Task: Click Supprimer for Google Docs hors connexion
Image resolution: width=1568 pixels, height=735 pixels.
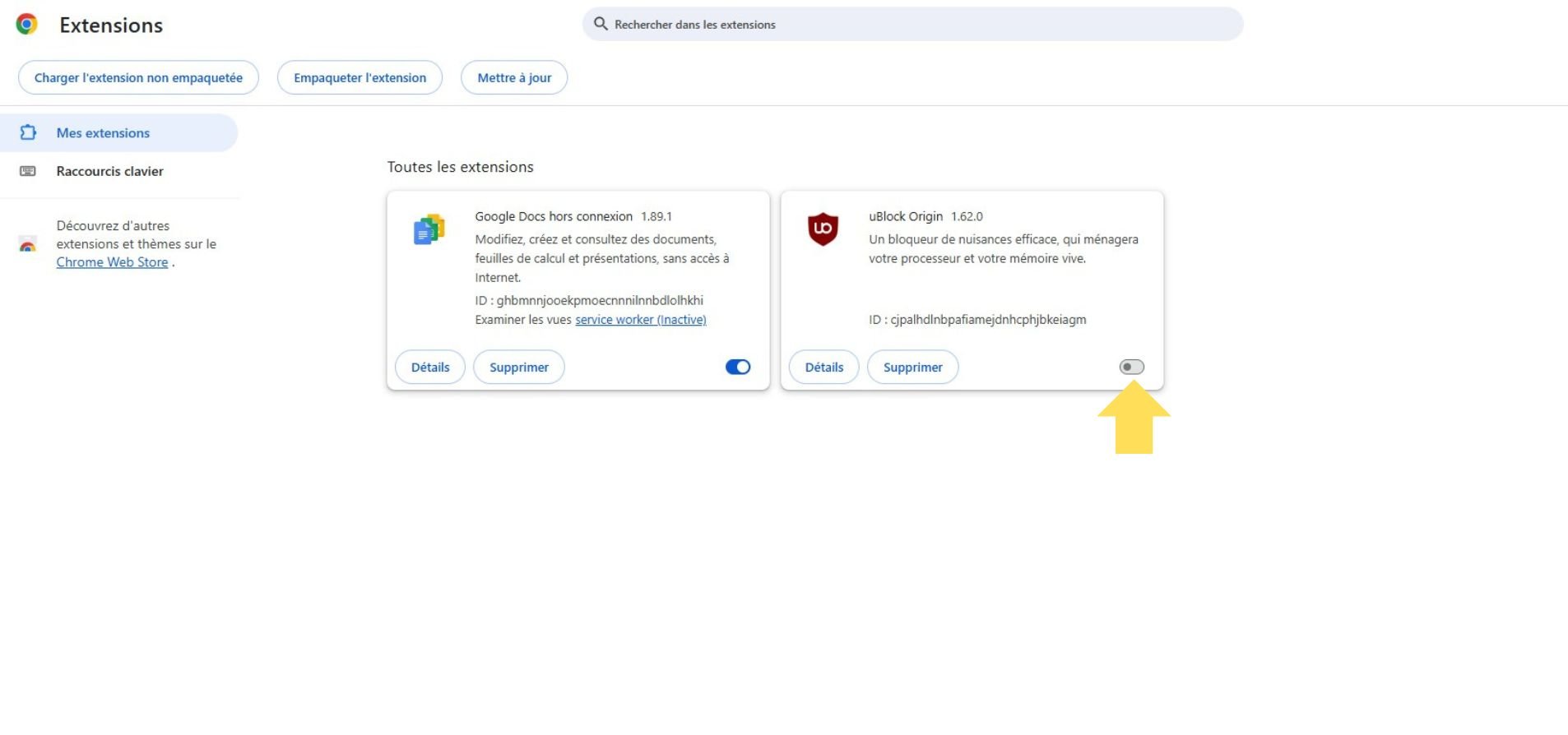Action: point(519,367)
